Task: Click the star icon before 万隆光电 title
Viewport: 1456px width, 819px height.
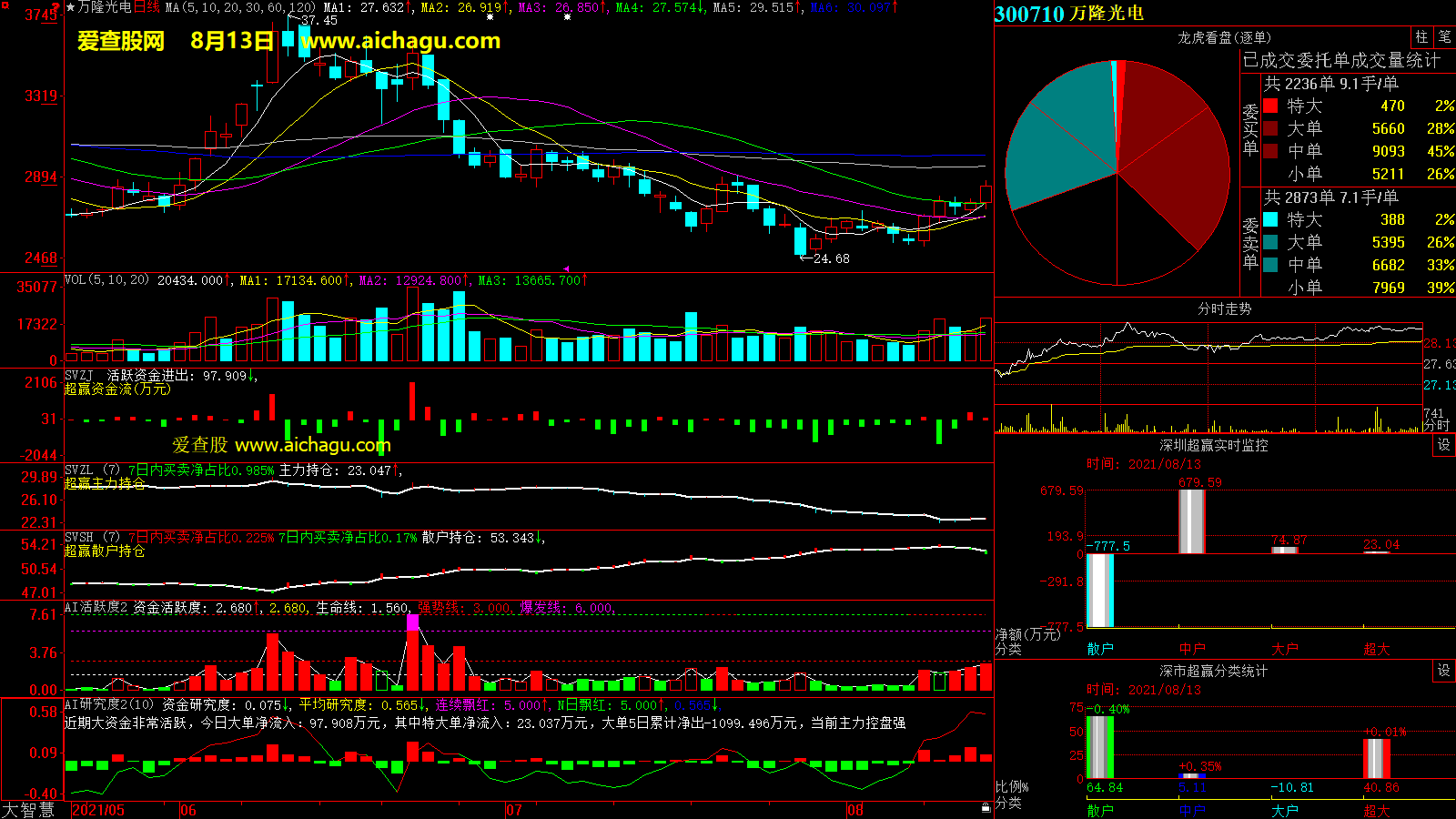Action: pyautogui.click(x=71, y=7)
